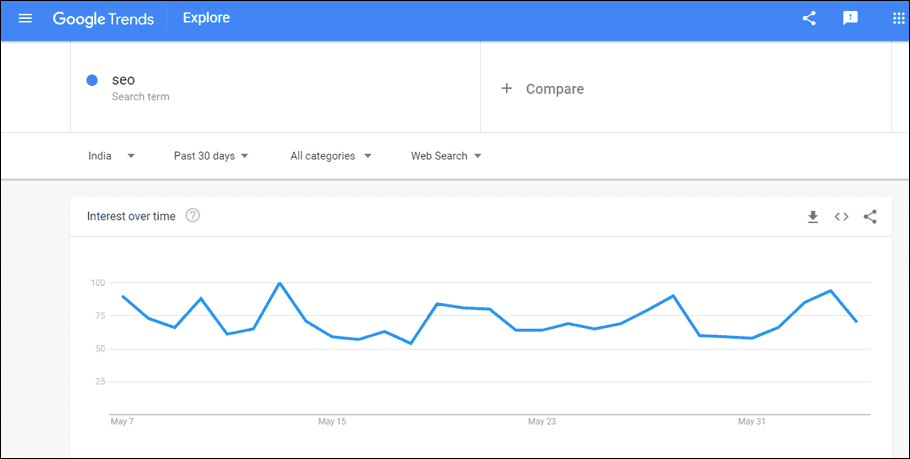Image resolution: width=910 pixels, height=459 pixels.
Task: Click the peak point at 100 on chart
Action: (x=280, y=283)
